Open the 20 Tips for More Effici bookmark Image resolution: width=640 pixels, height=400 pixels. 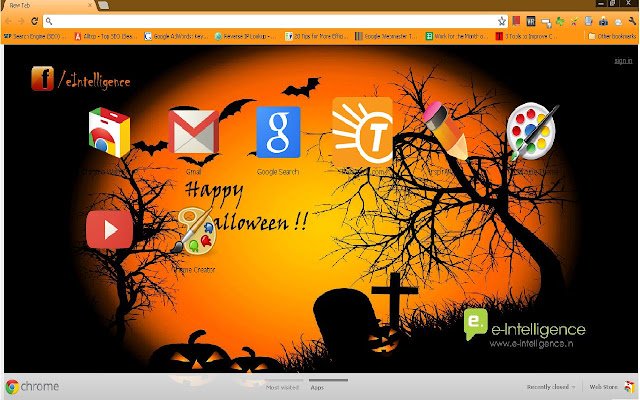[316, 36]
